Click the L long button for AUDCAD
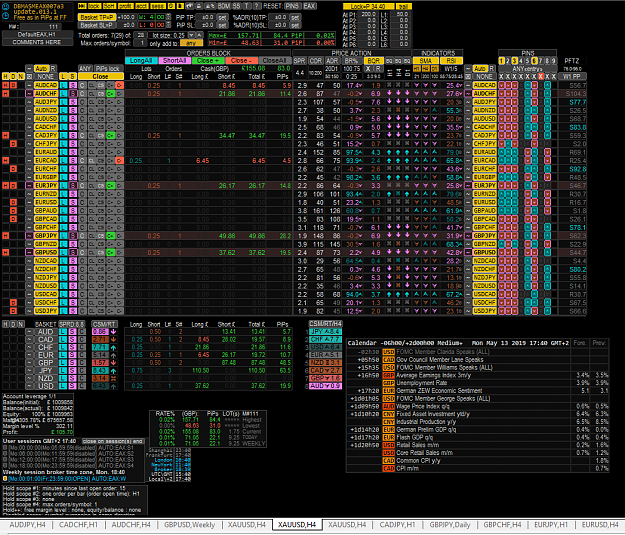The height and width of the screenshot is (535, 625). tap(63, 85)
